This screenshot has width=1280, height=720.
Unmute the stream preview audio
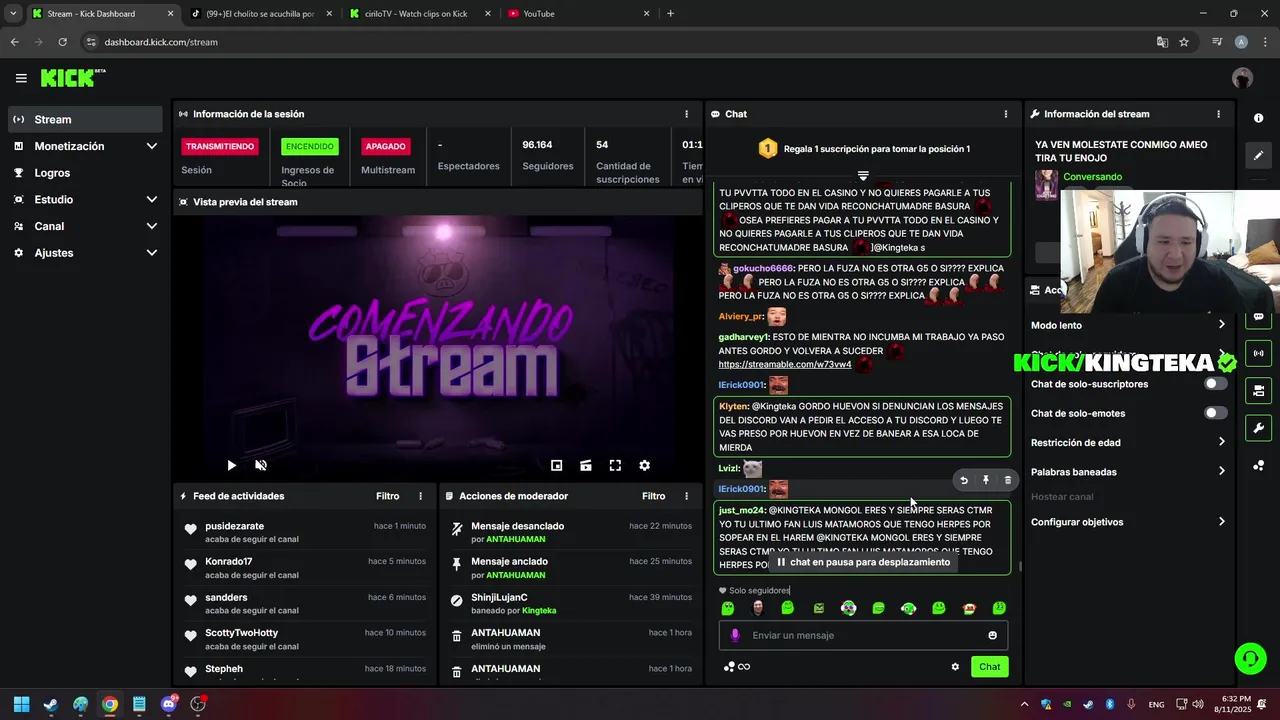[x=261, y=465]
